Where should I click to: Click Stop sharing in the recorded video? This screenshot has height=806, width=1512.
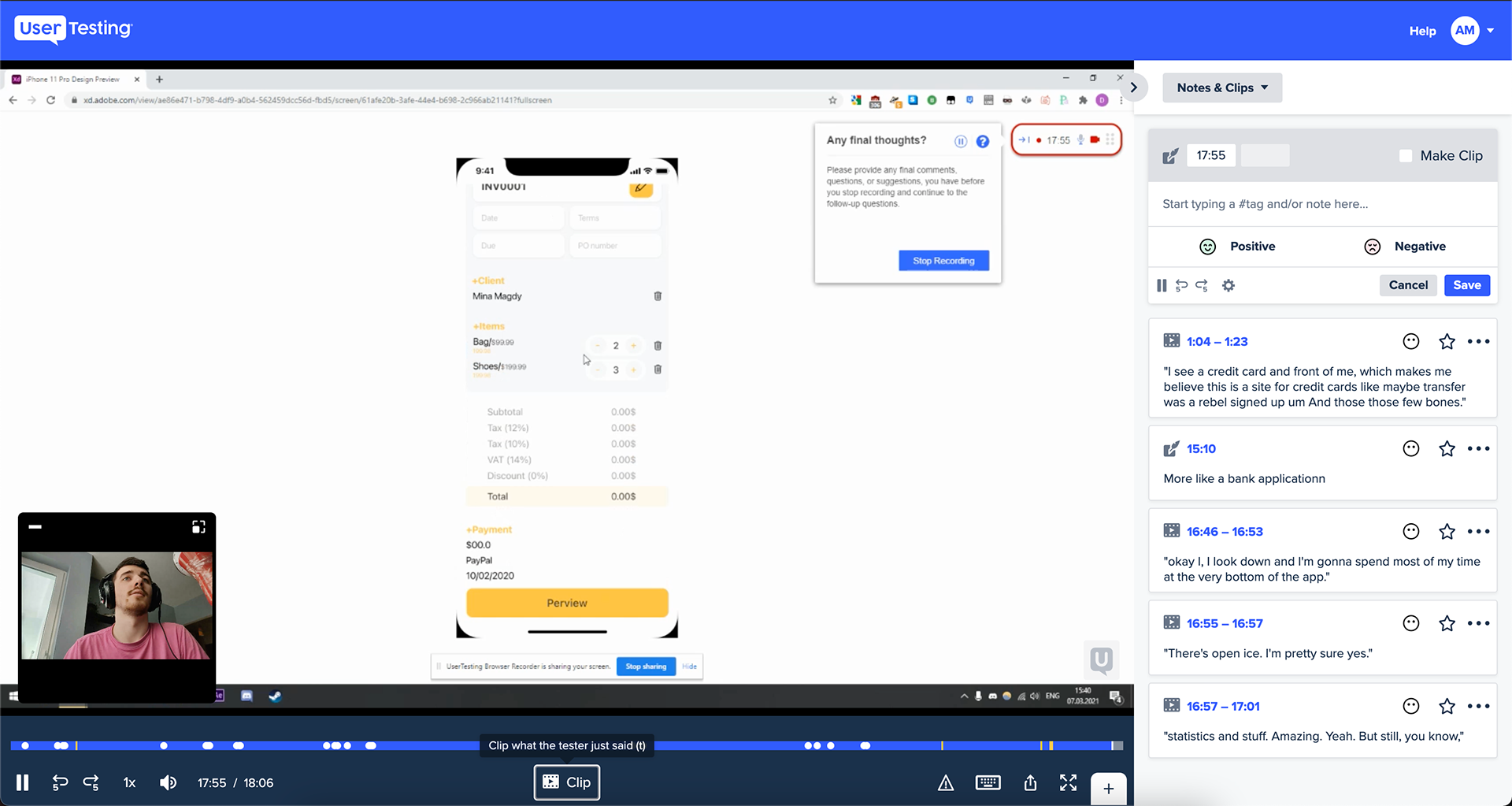click(646, 667)
